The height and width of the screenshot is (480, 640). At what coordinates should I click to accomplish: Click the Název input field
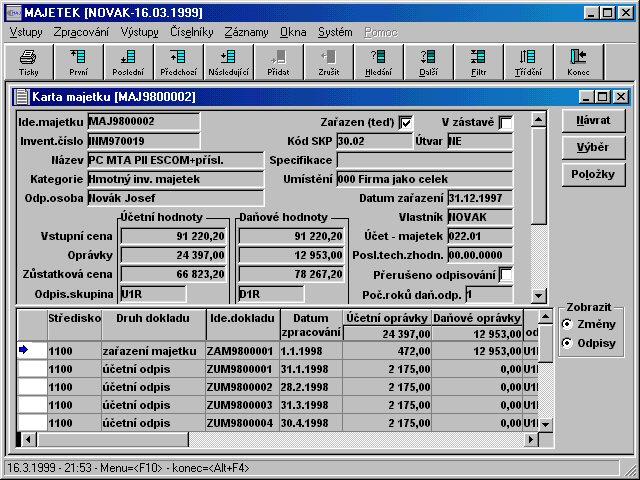[x=175, y=160]
